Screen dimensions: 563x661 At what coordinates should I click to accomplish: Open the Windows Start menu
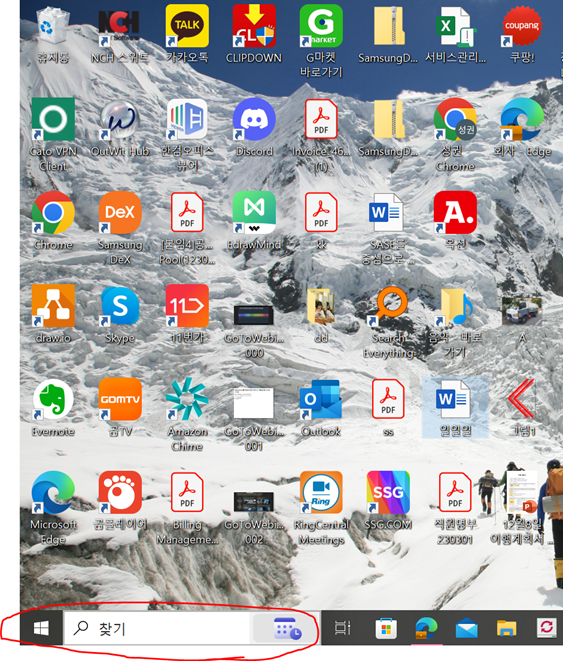(x=41, y=628)
